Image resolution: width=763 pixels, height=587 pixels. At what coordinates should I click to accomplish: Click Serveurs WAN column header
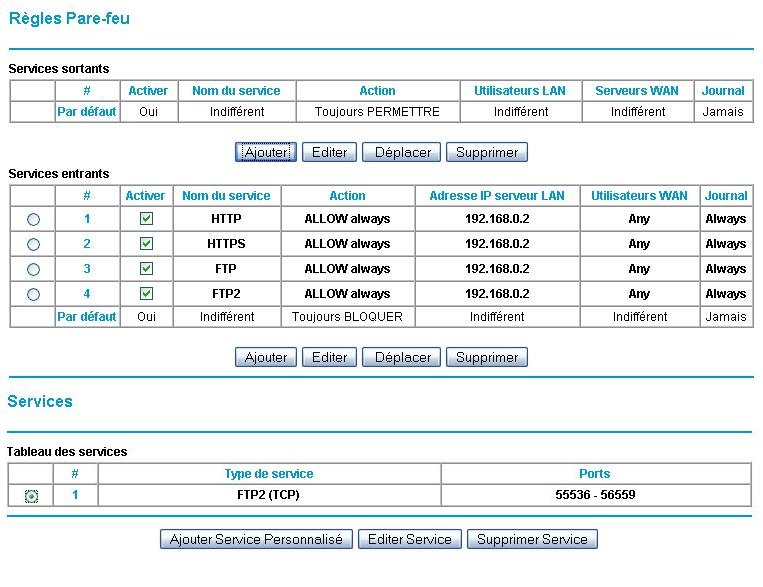point(637,91)
